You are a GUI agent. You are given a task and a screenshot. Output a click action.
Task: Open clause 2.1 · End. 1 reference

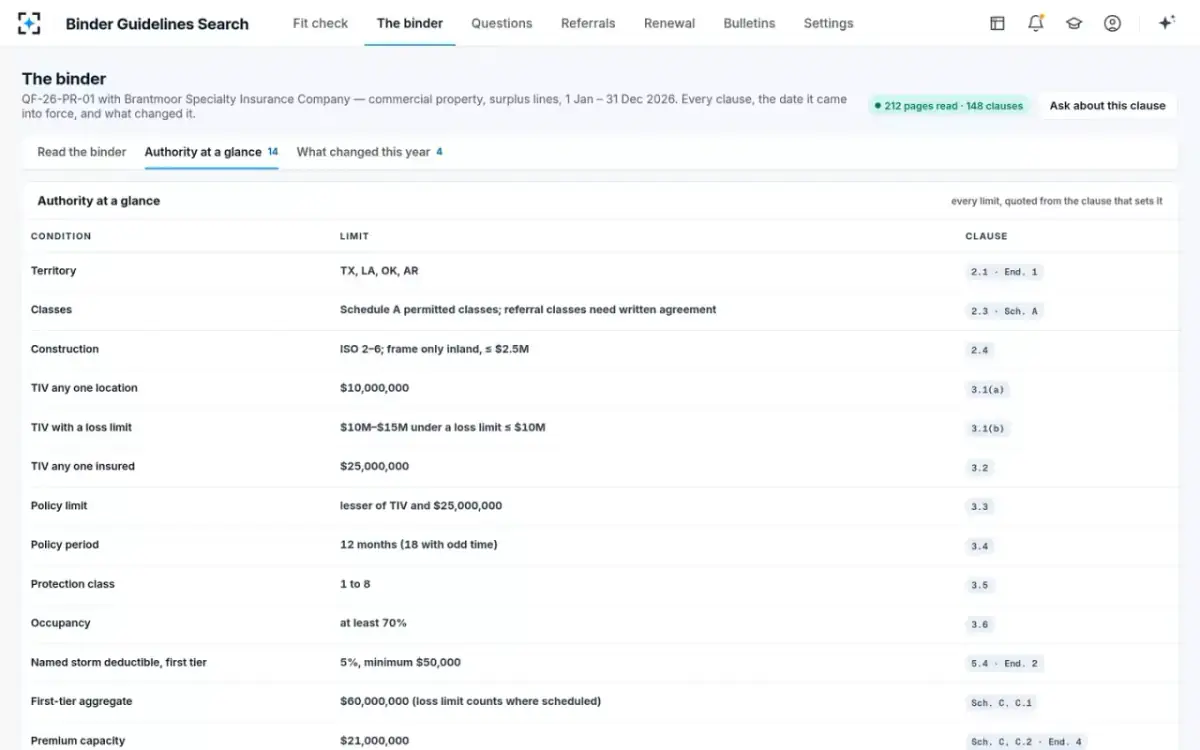tap(1004, 272)
